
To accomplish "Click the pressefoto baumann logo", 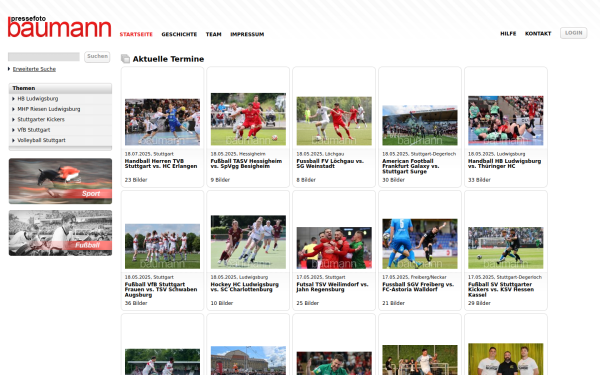I will 59,27.
